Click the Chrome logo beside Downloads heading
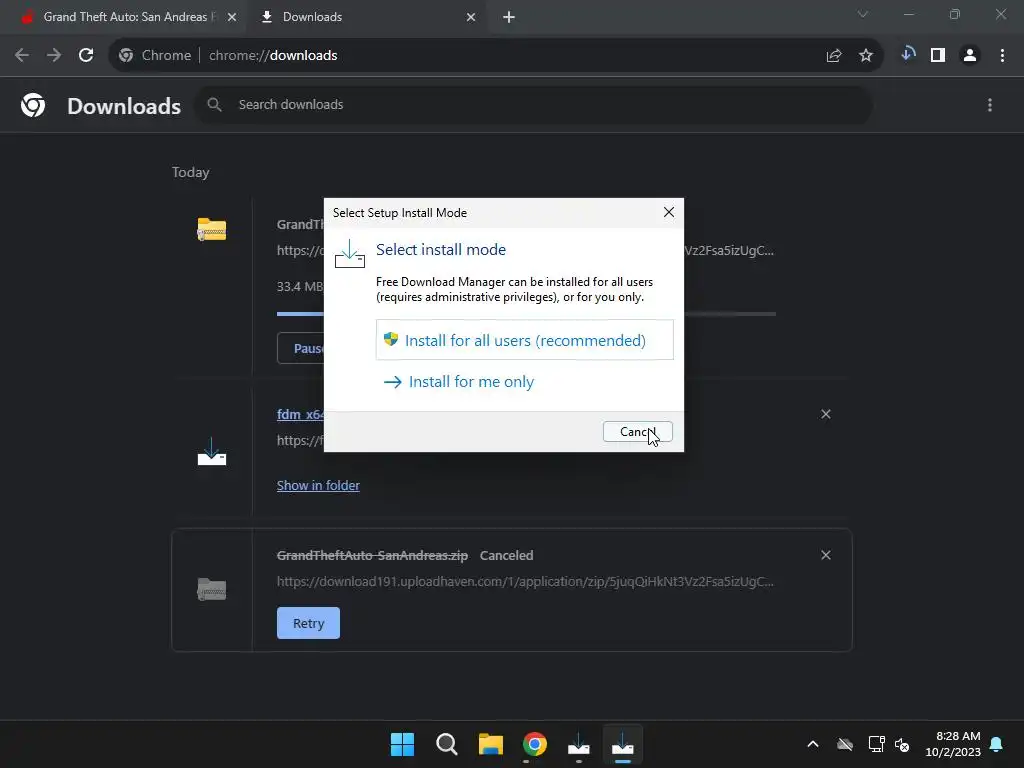This screenshot has width=1024, height=768. 33,105
